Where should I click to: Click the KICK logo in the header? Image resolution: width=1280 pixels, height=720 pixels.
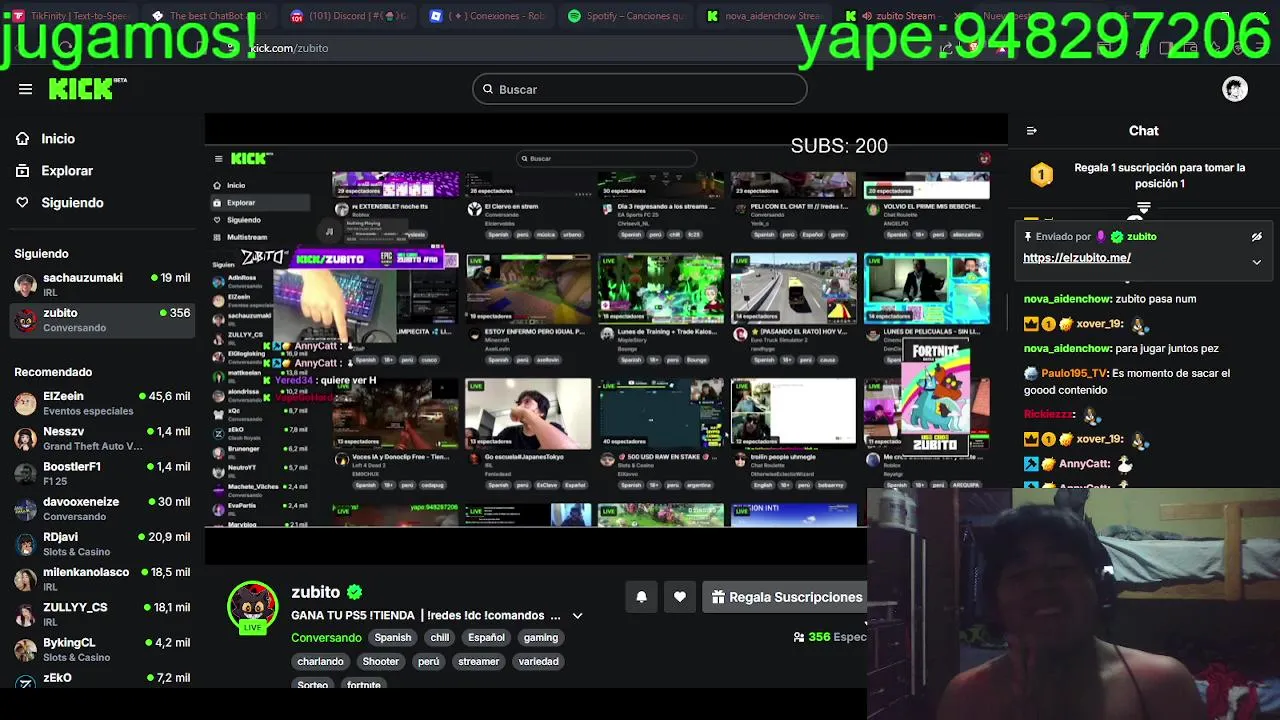pos(87,89)
